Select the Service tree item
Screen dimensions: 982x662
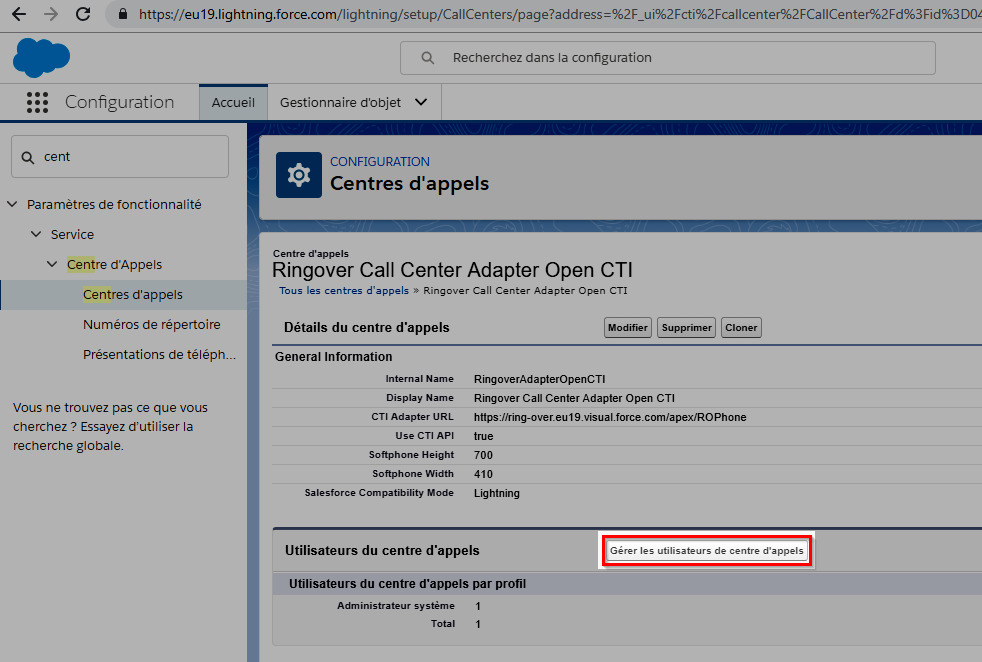click(x=72, y=234)
